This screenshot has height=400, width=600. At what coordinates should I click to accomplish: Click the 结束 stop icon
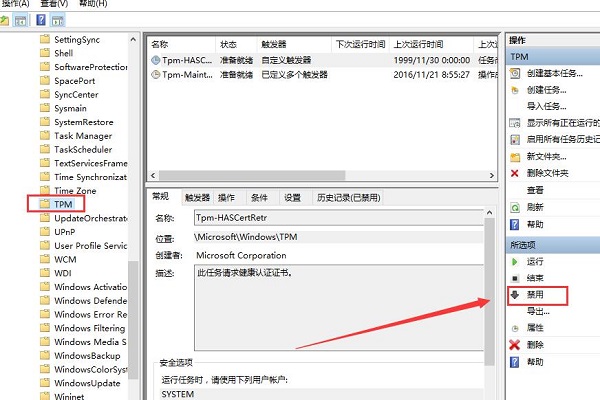click(x=515, y=278)
